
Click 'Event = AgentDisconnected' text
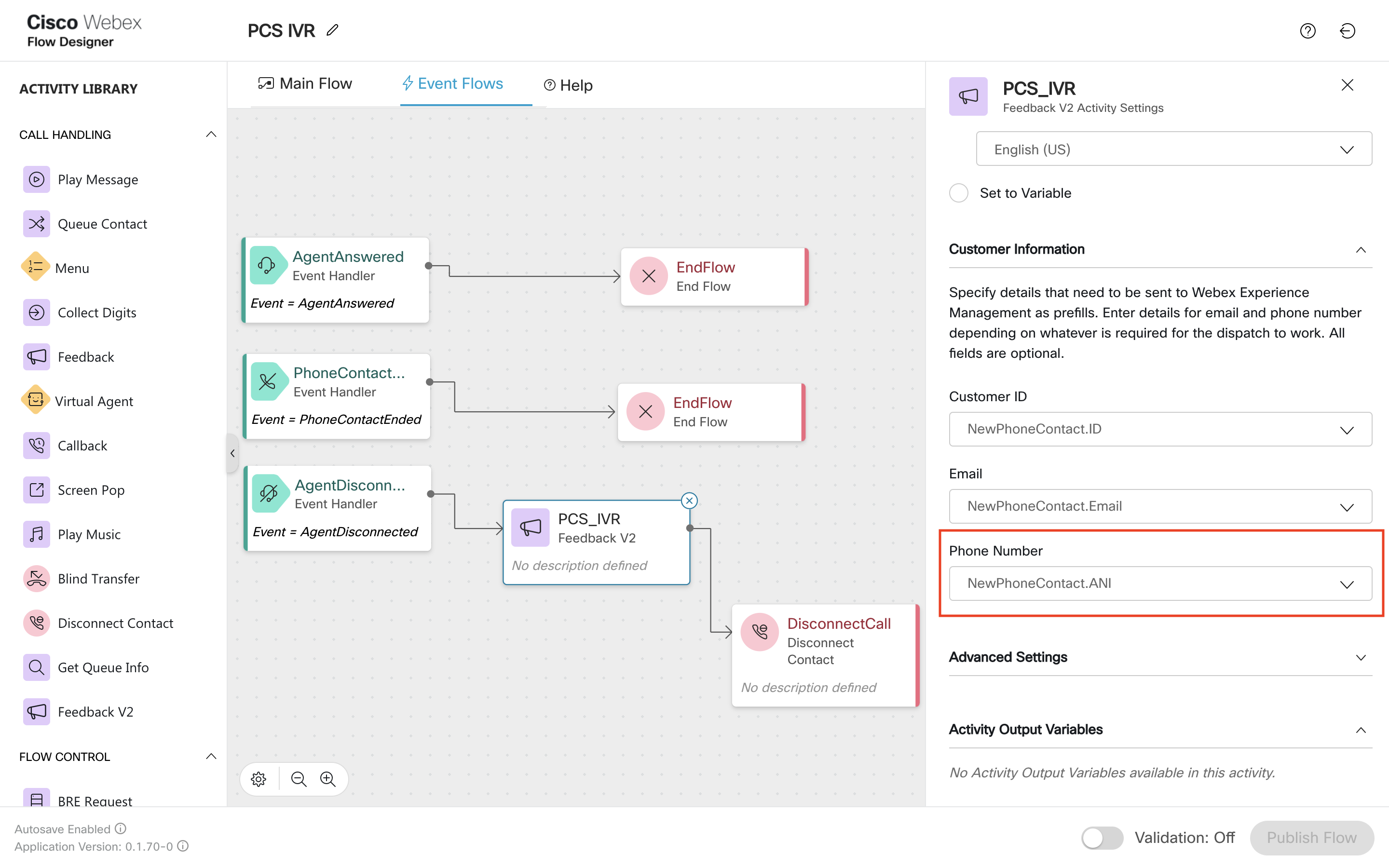tap(335, 531)
